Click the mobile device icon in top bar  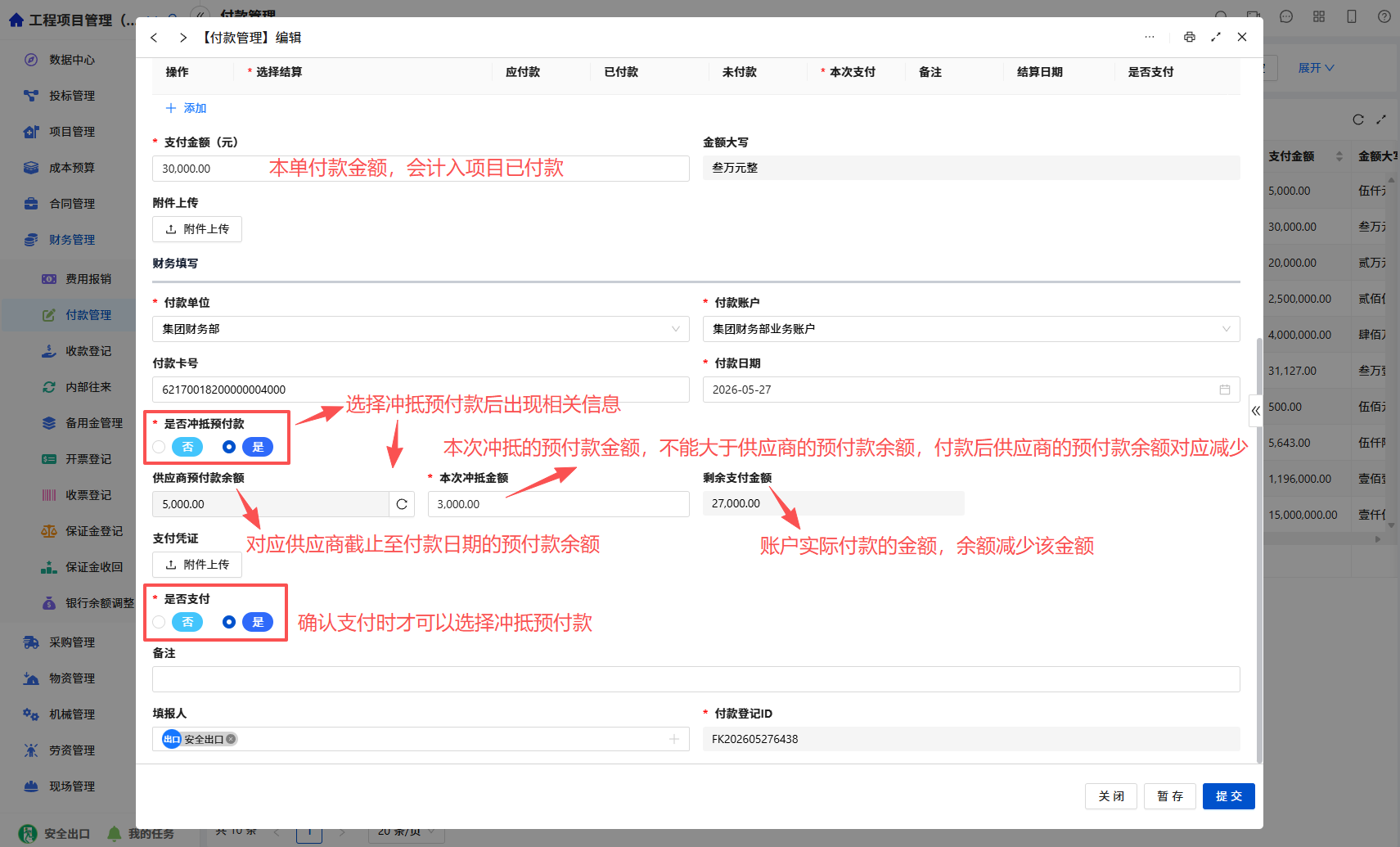[x=1352, y=16]
